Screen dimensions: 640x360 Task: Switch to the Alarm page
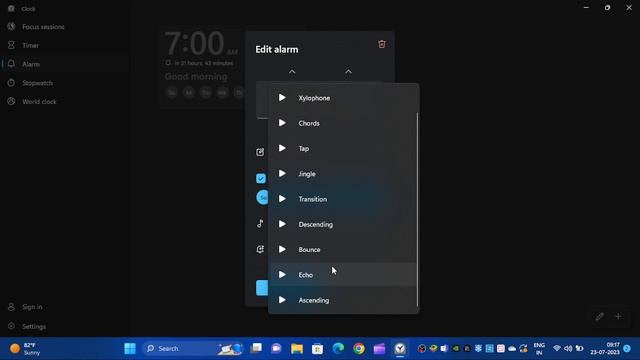coord(65,64)
